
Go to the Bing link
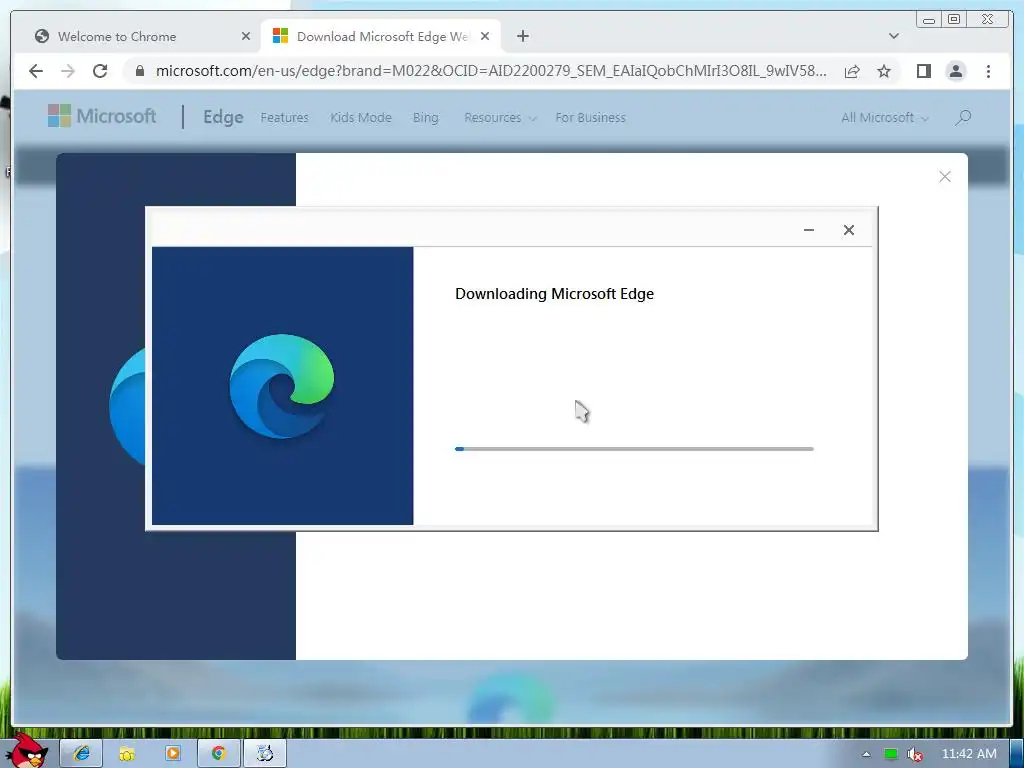(425, 118)
